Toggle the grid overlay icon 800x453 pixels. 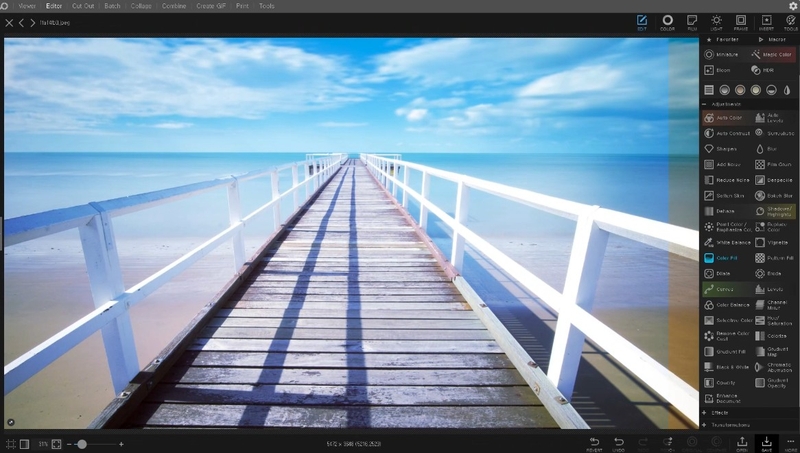coord(10,444)
